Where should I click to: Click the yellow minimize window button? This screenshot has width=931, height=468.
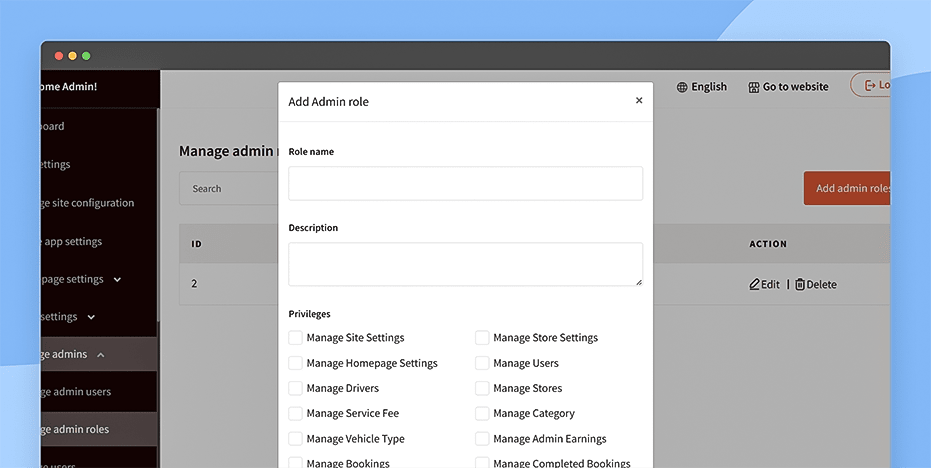pyautogui.click(x=72, y=56)
